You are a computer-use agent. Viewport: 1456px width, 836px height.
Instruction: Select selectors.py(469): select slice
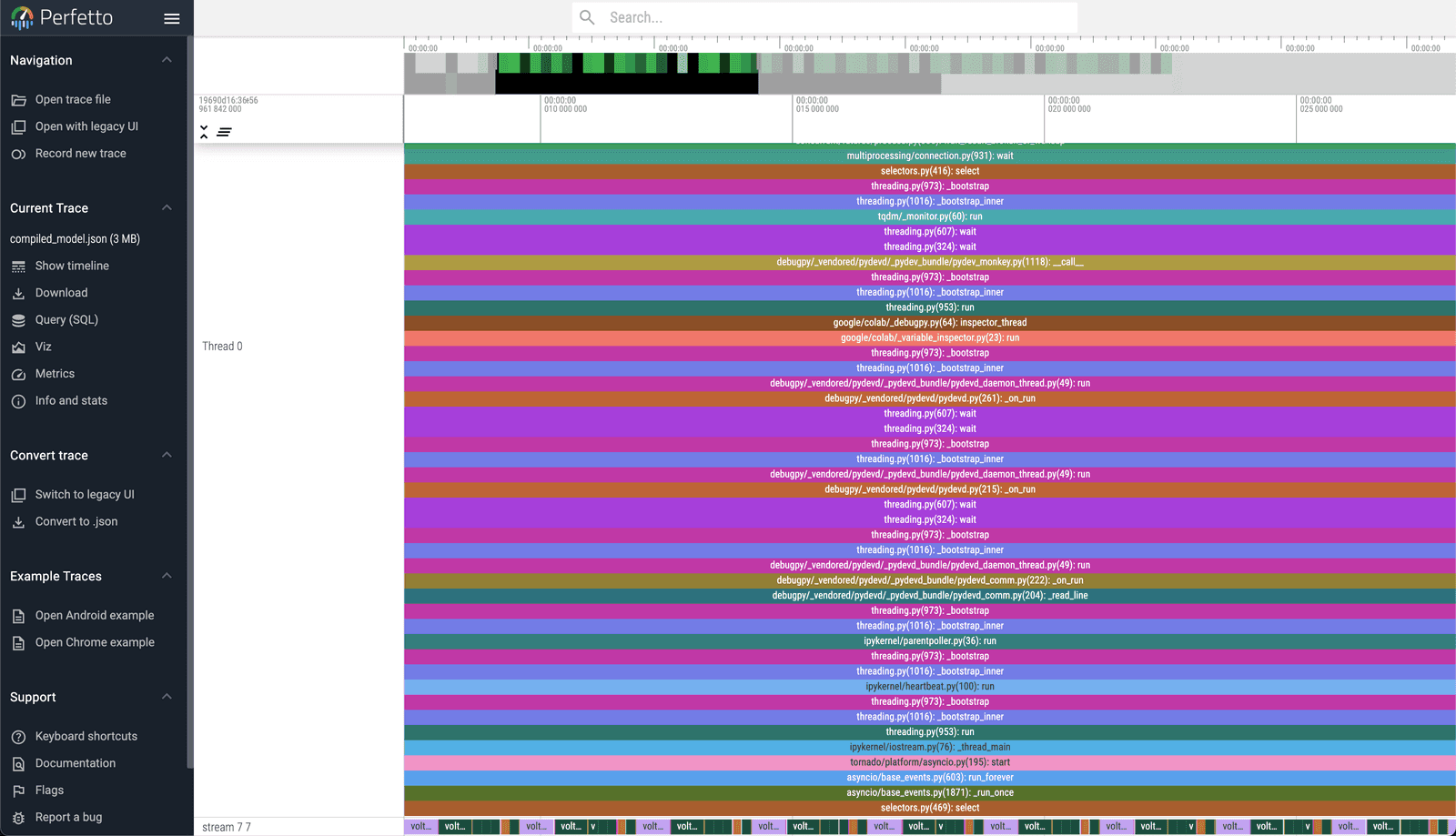coord(930,808)
